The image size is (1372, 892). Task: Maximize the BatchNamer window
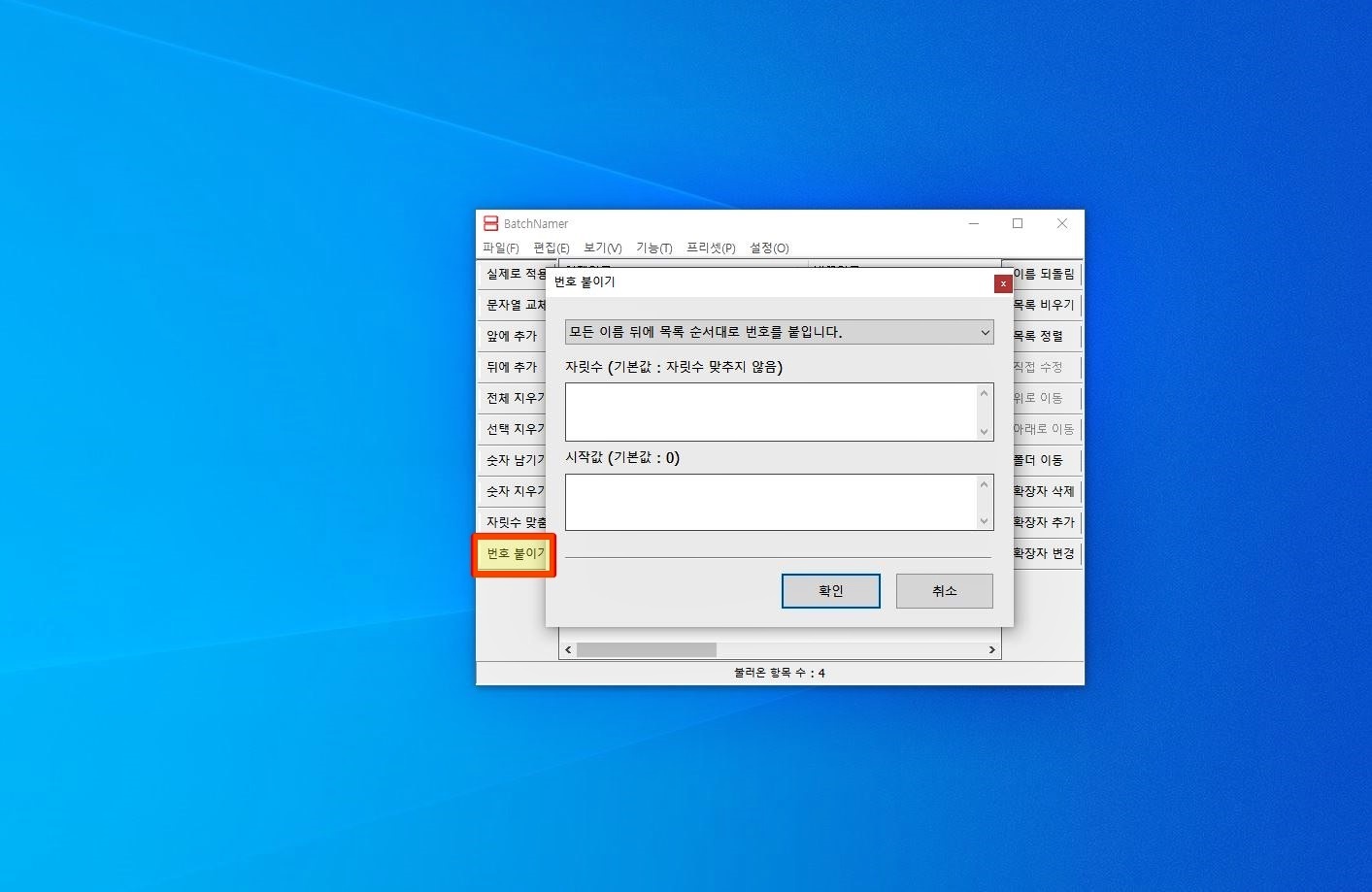(x=1018, y=223)
